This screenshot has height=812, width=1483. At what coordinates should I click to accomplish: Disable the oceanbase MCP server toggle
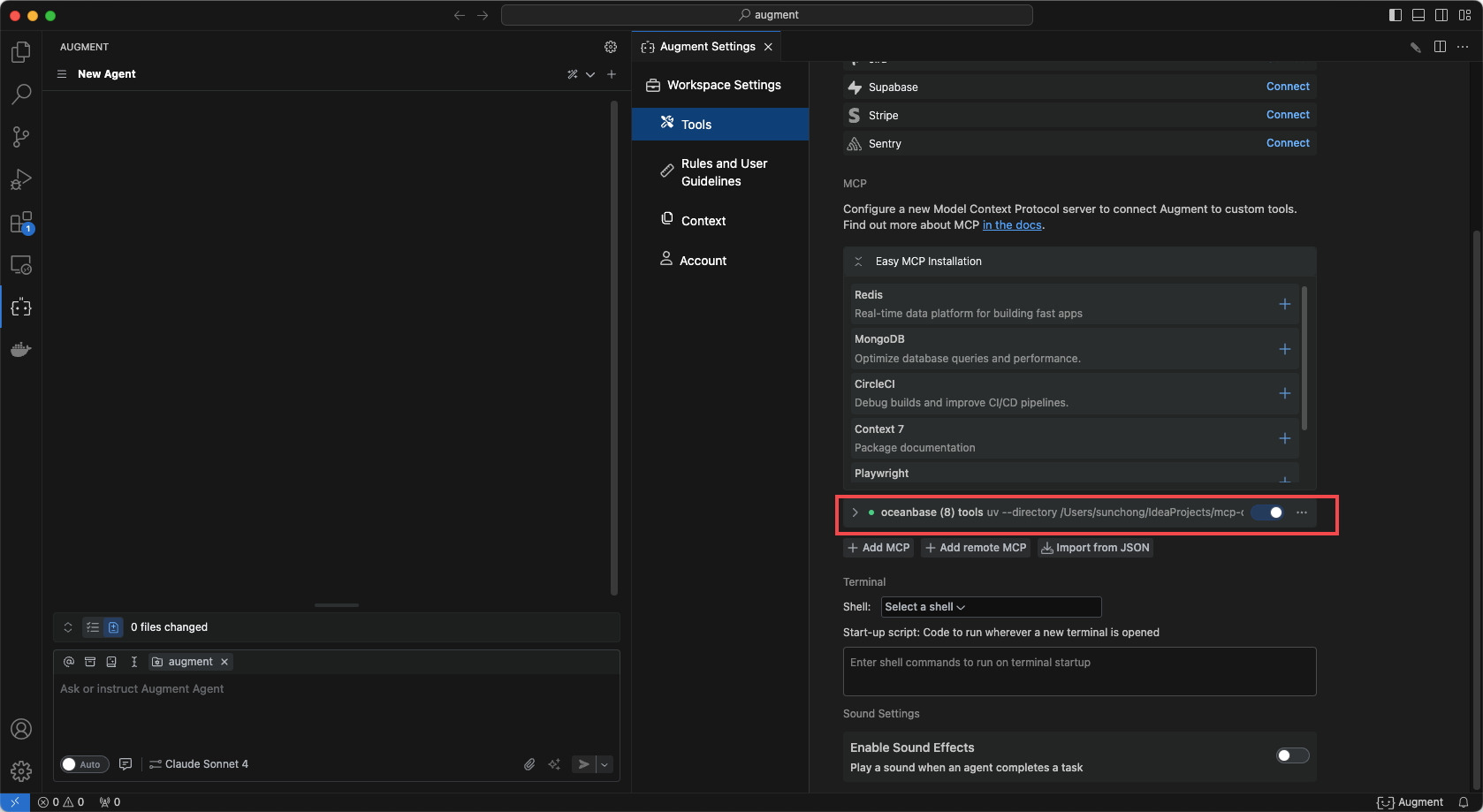1268,512
